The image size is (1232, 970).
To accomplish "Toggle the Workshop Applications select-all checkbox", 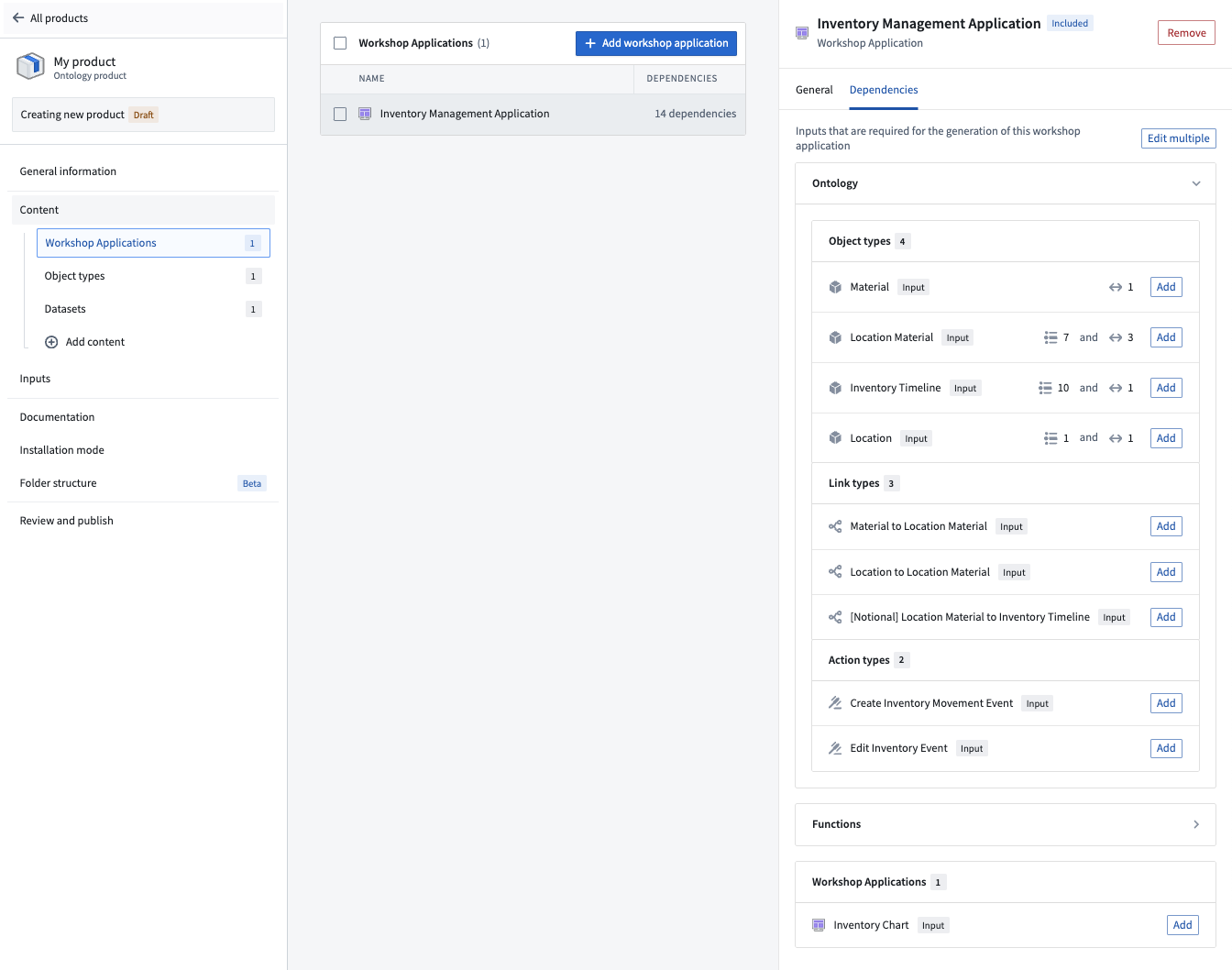I will click(x=340, y=43).
